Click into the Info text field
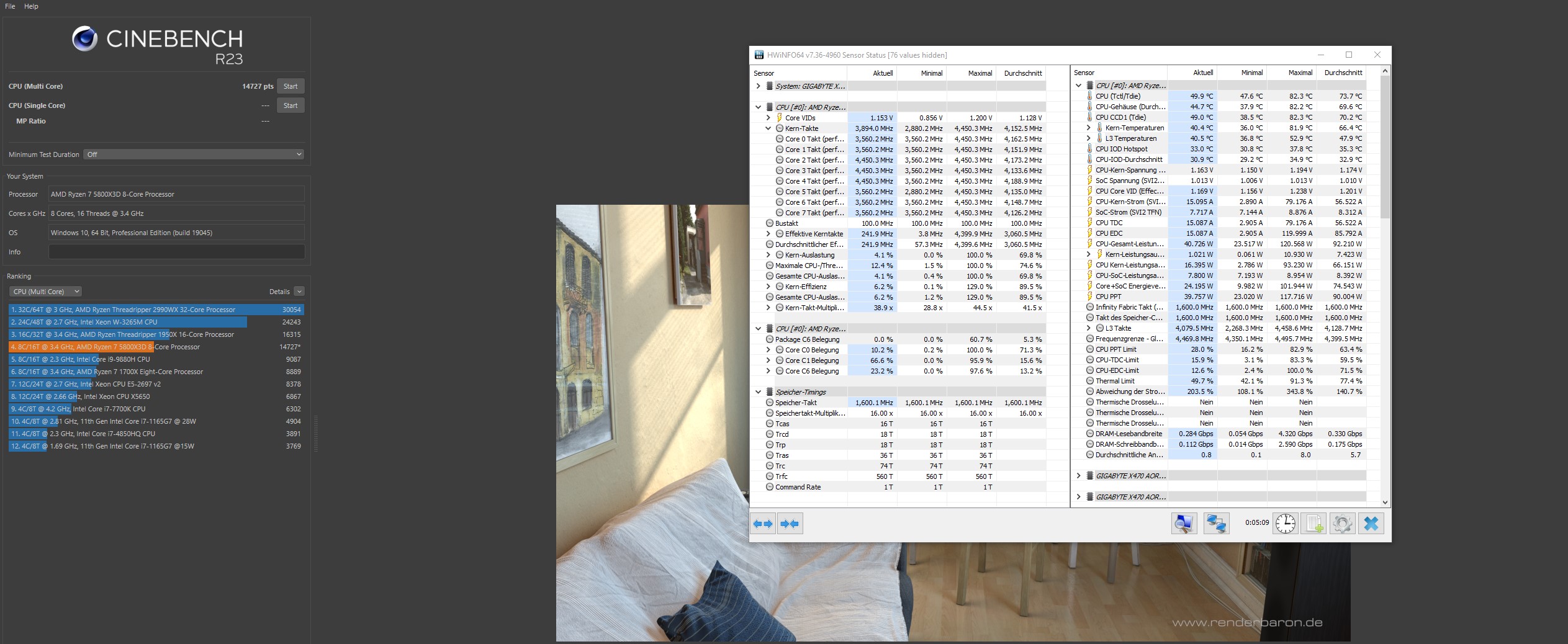Screen dimensions: 1568x644 click(176, 252)
